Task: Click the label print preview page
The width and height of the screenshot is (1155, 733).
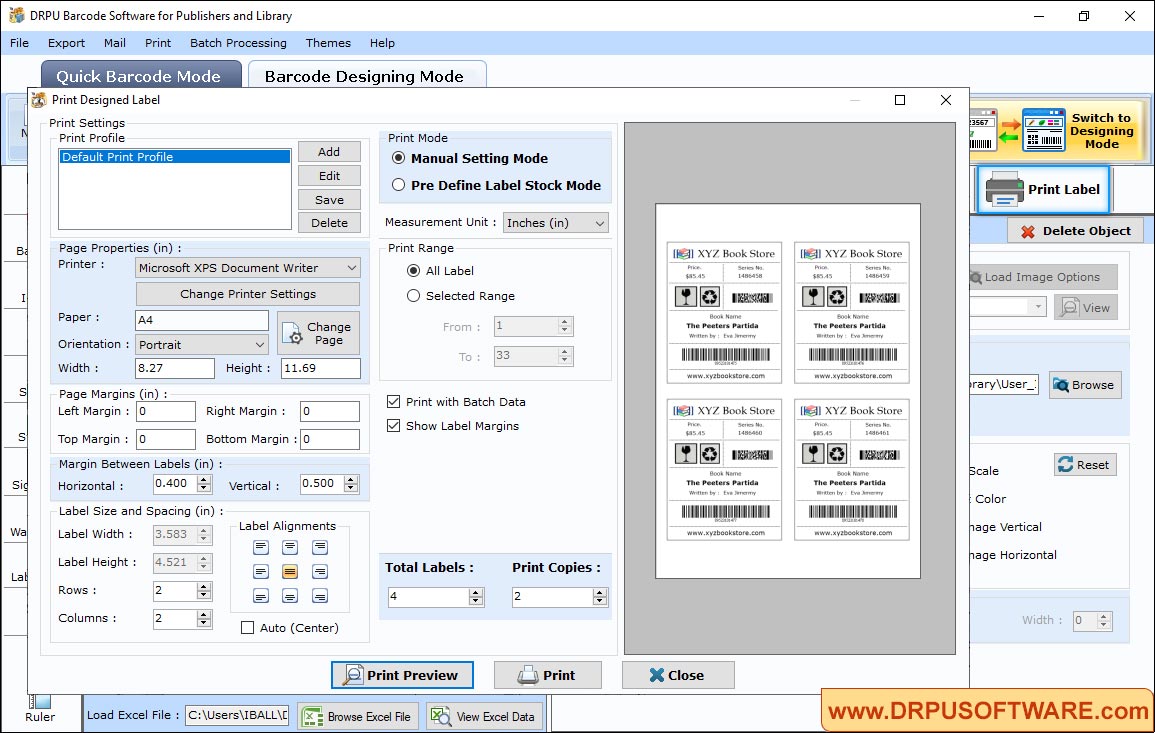Action: point(787,391)
